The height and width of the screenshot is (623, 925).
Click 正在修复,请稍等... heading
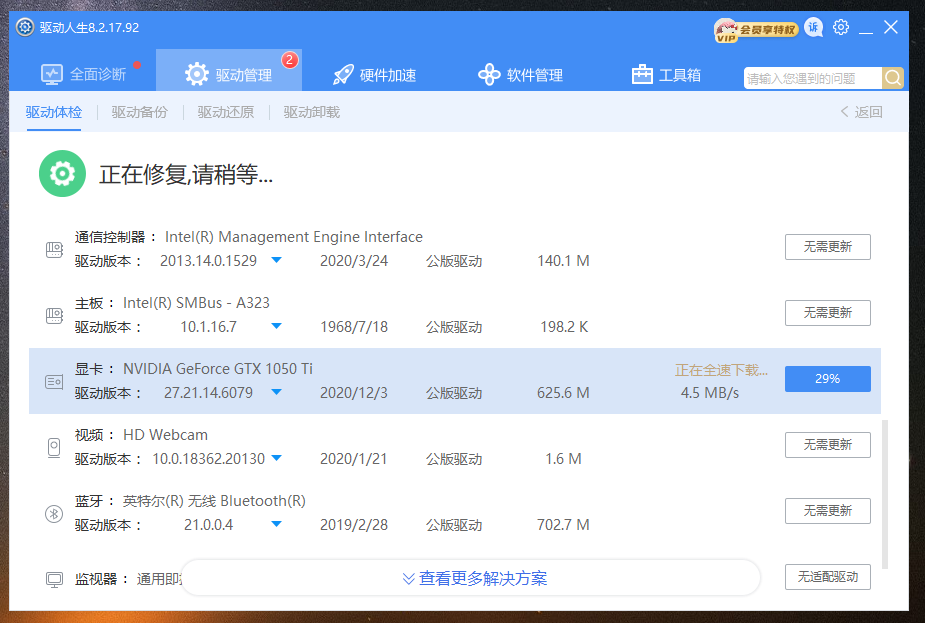[186, 175]
